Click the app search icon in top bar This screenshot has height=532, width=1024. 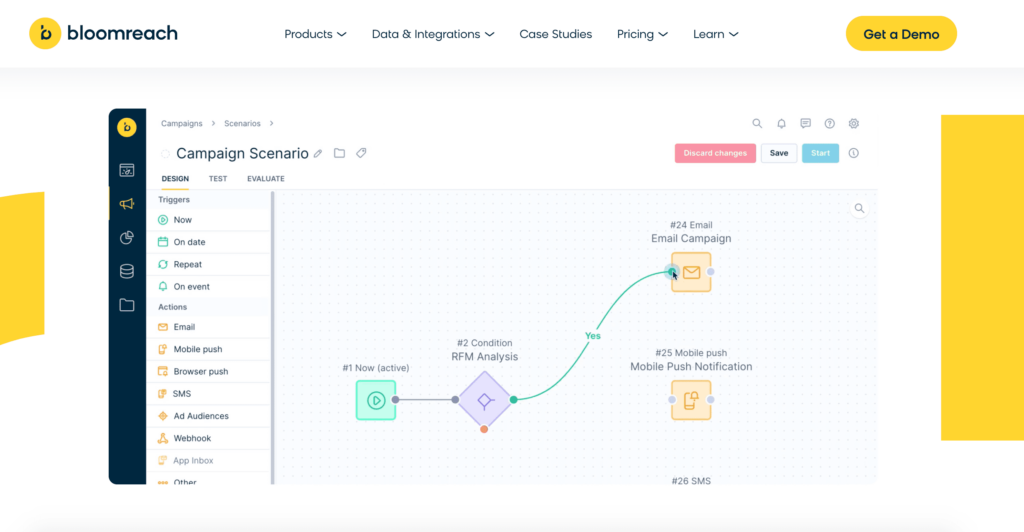[x=757, y=123]
